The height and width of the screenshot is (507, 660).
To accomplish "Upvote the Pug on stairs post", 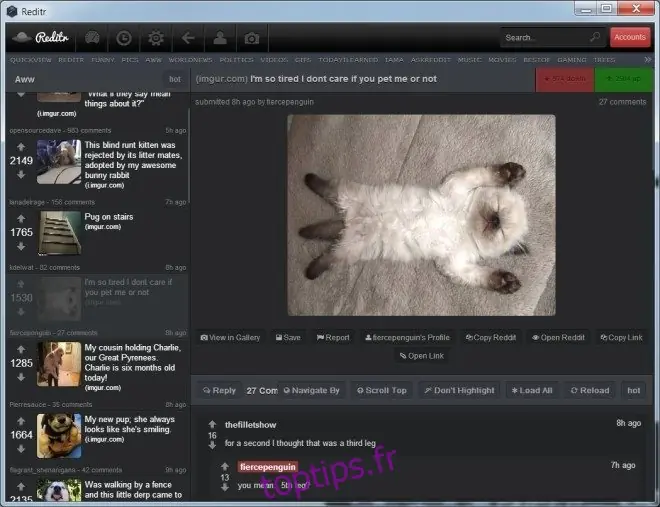I will coord(21,218).
